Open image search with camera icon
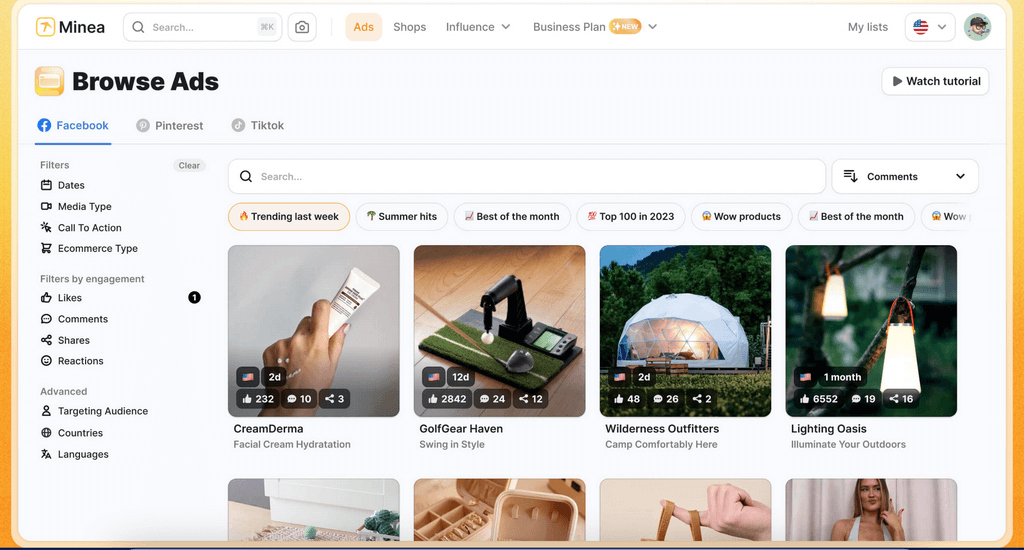 pos(302,27)
